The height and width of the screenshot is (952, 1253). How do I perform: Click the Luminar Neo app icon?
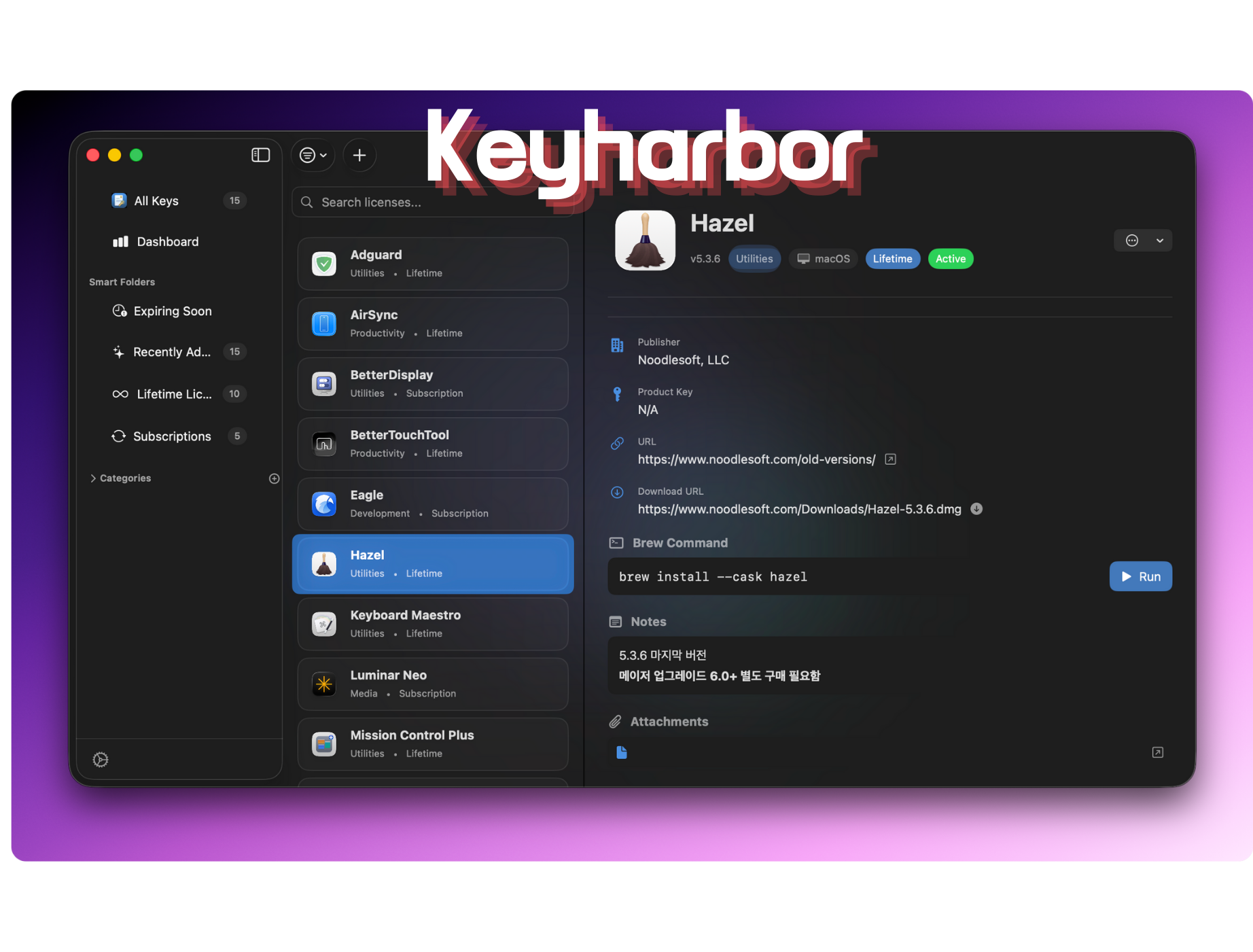click(x=324, y=684)
